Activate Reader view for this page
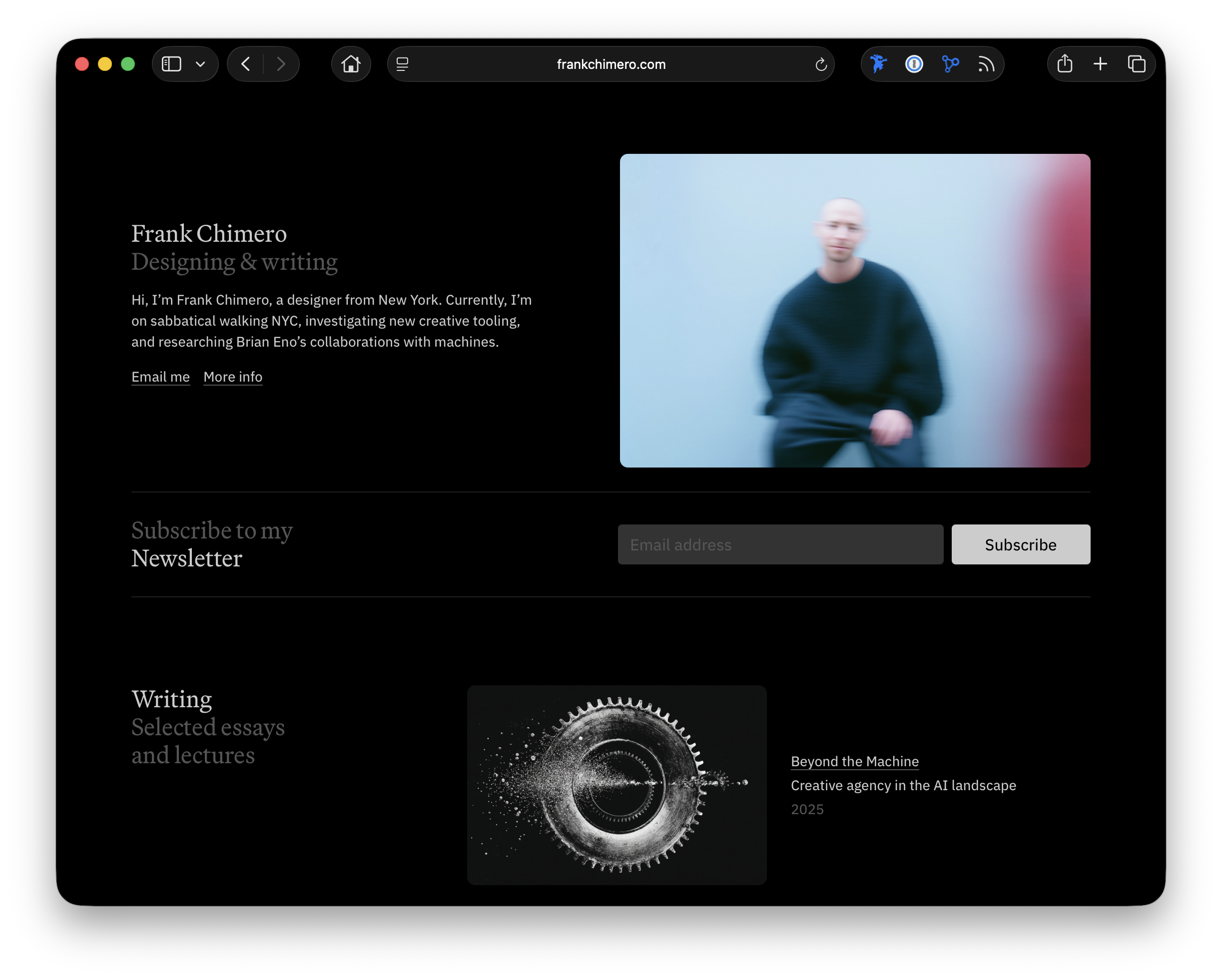The image size is (1222, 980). tap(403, 64)
